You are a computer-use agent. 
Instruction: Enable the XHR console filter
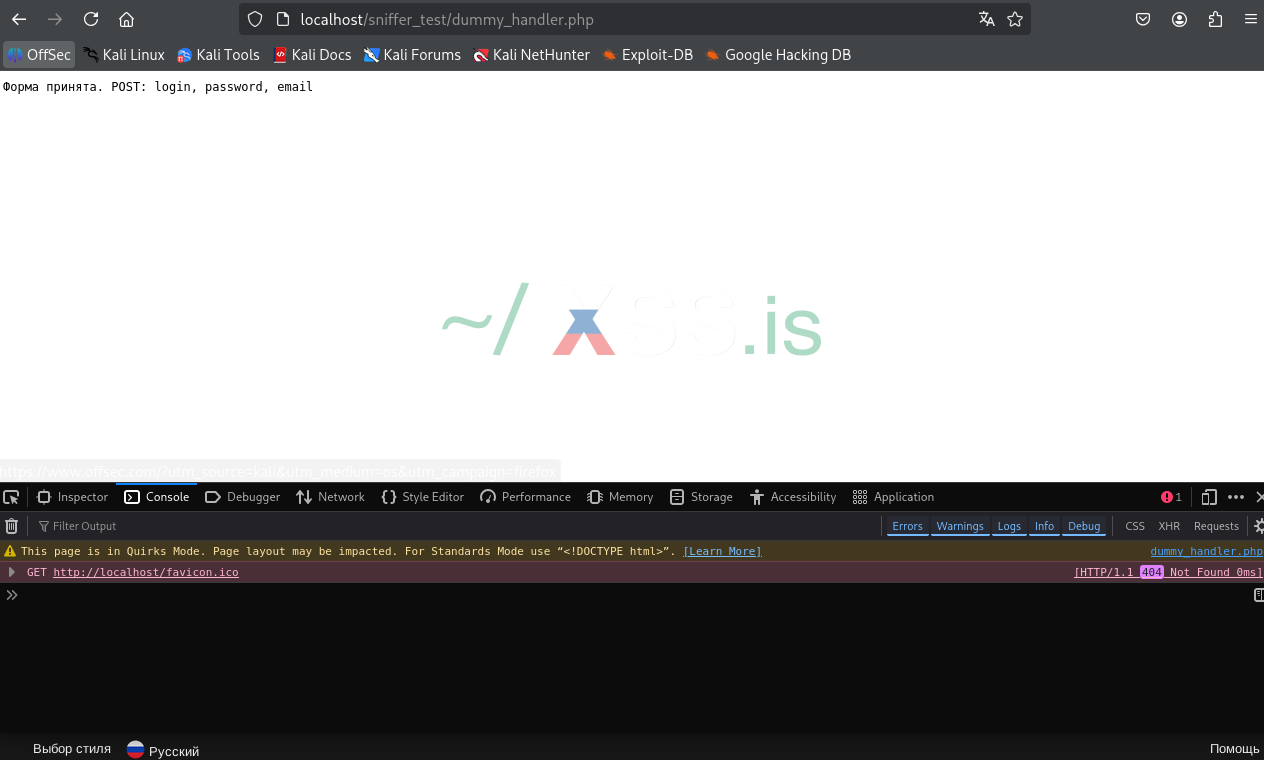point(1169,526)
